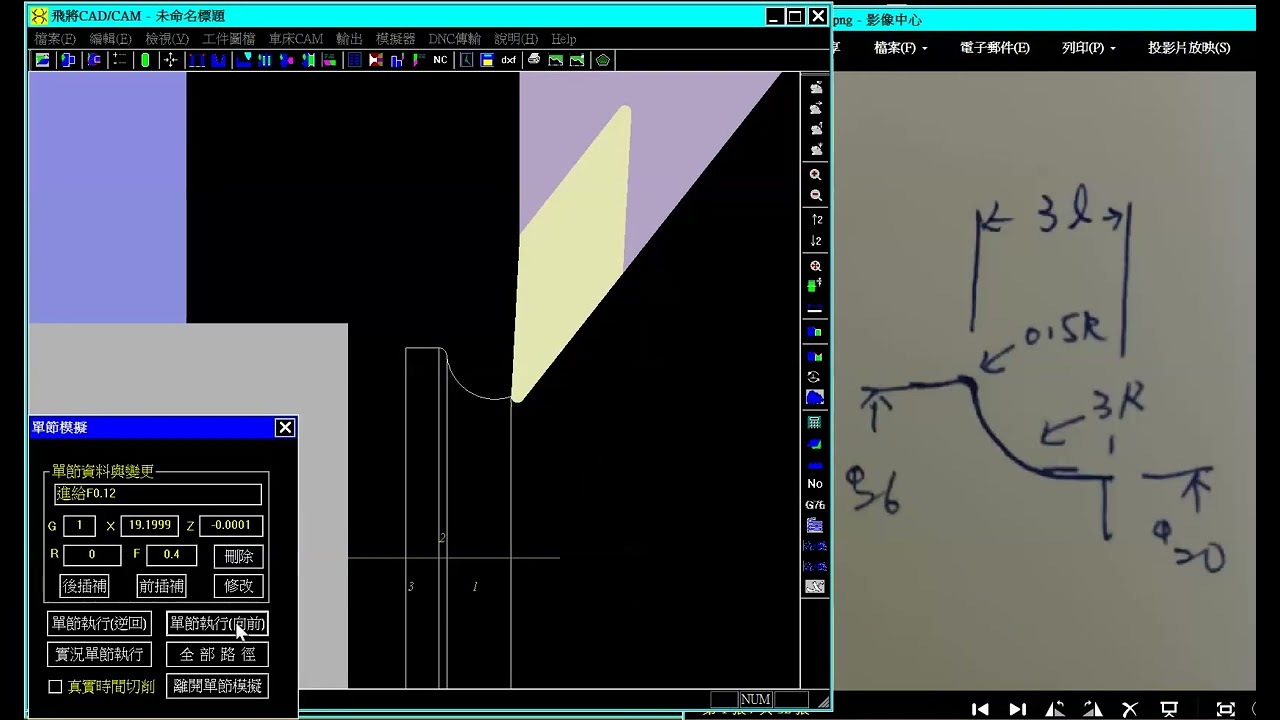Click the 修改 button
The image size is (1280, 720).
239,586
